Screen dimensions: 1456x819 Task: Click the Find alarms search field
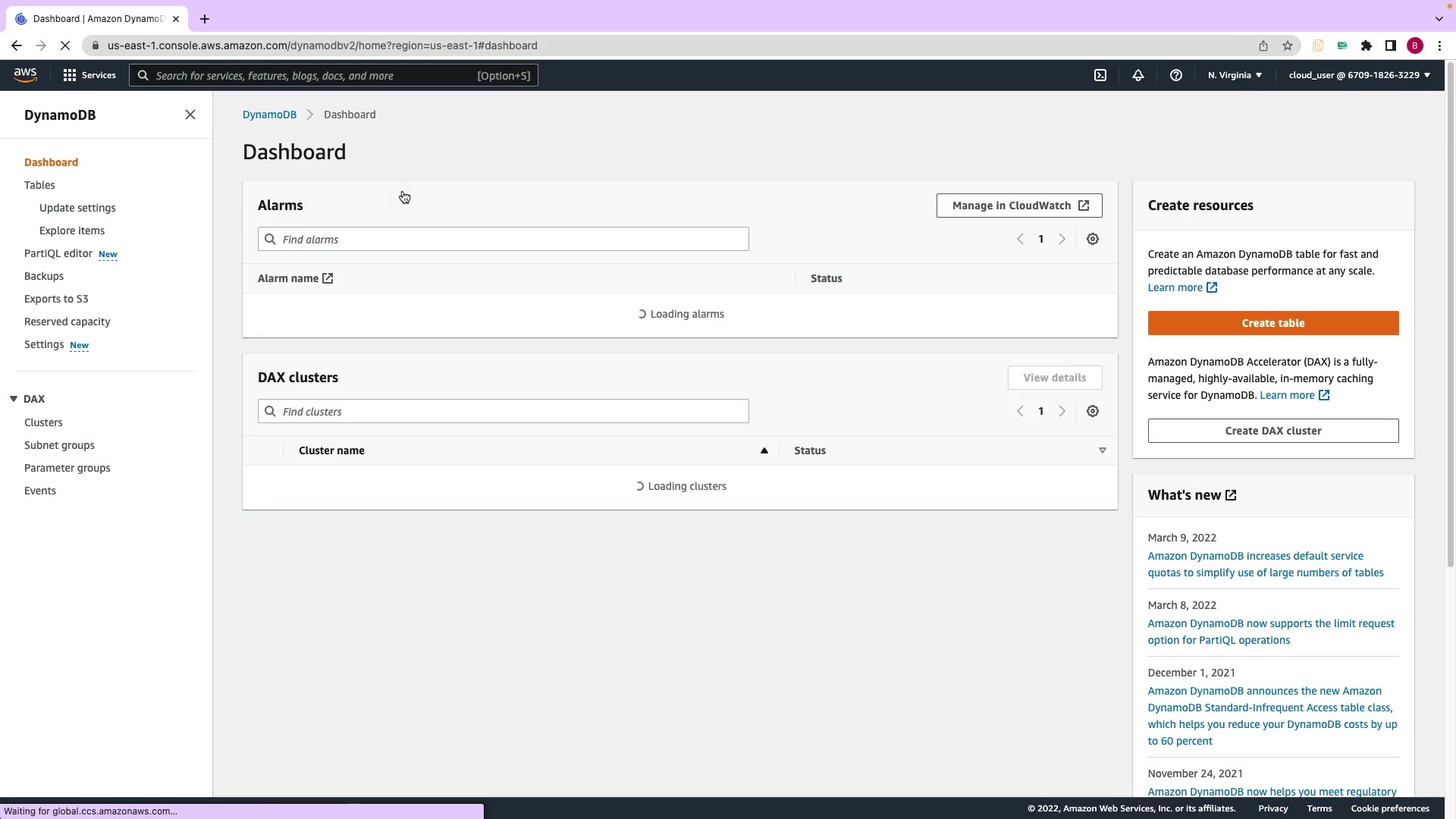(504, 239)
